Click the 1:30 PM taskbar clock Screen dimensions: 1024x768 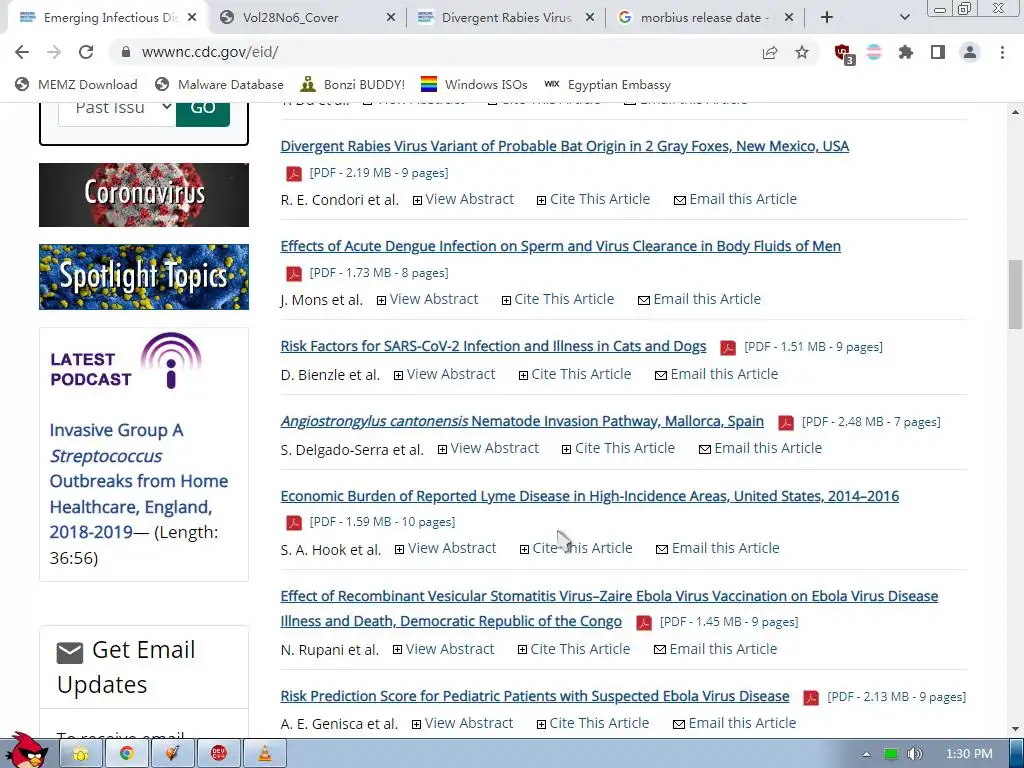coord(969,754)
